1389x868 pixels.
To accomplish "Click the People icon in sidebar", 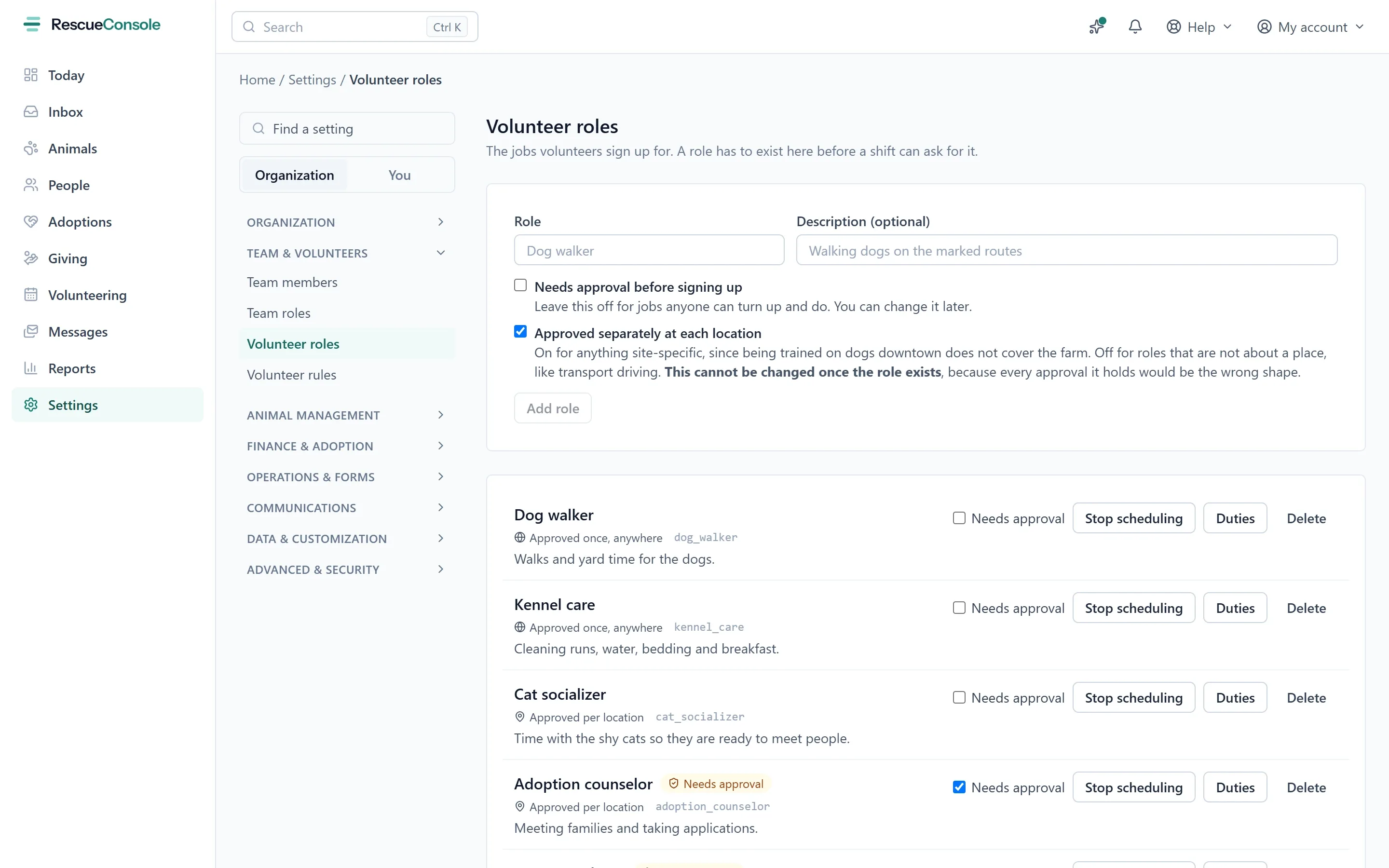I will (31, 185).
